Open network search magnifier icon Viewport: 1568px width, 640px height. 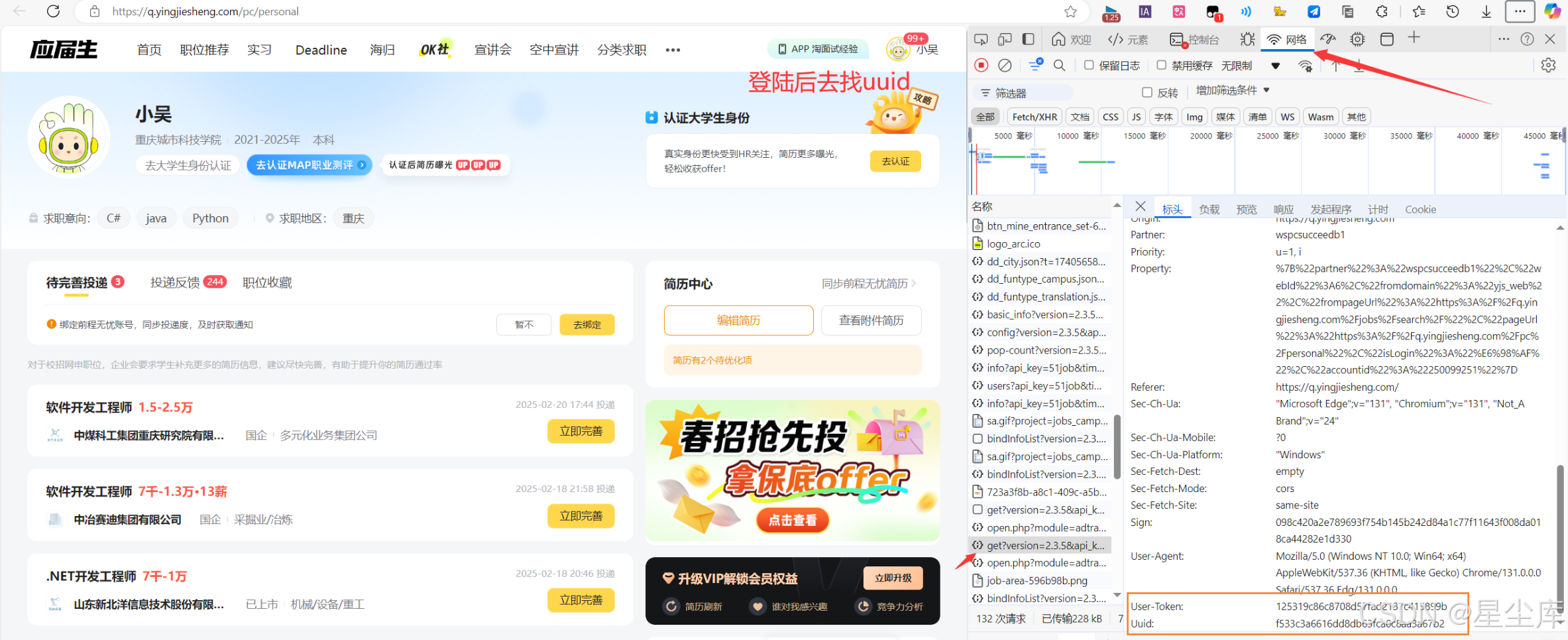click(1059, 65)
